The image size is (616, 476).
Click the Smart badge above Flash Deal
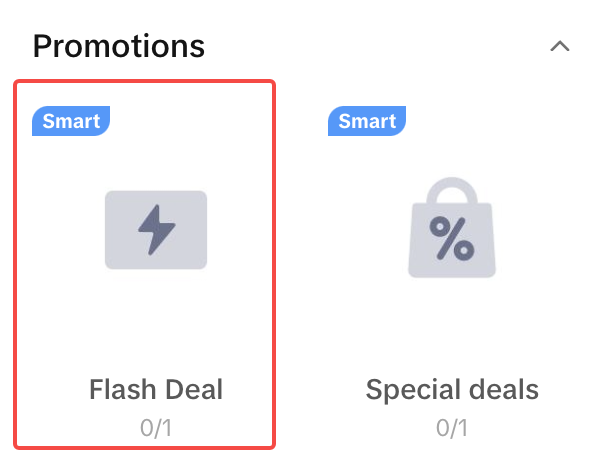(x=70, y=122)
